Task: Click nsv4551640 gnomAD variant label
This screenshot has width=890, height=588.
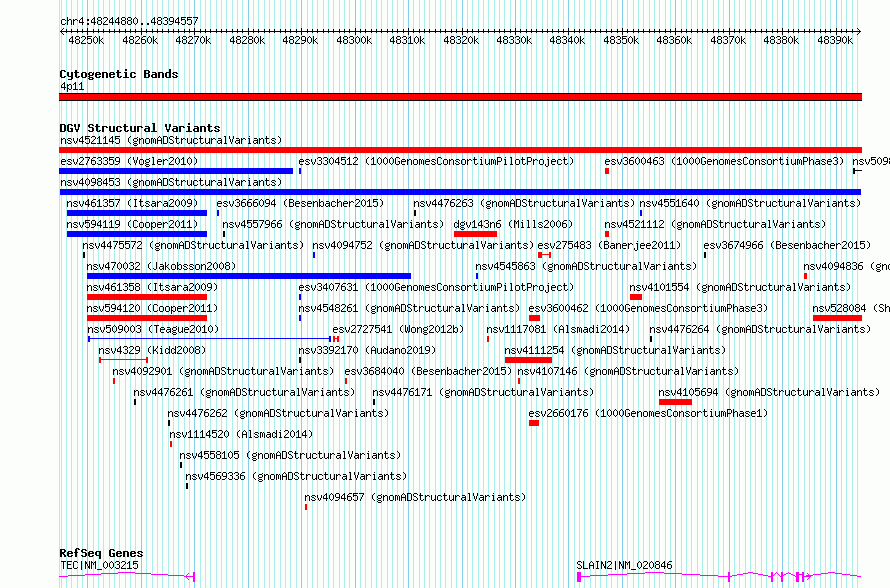Action: click(x=750, y=203)
